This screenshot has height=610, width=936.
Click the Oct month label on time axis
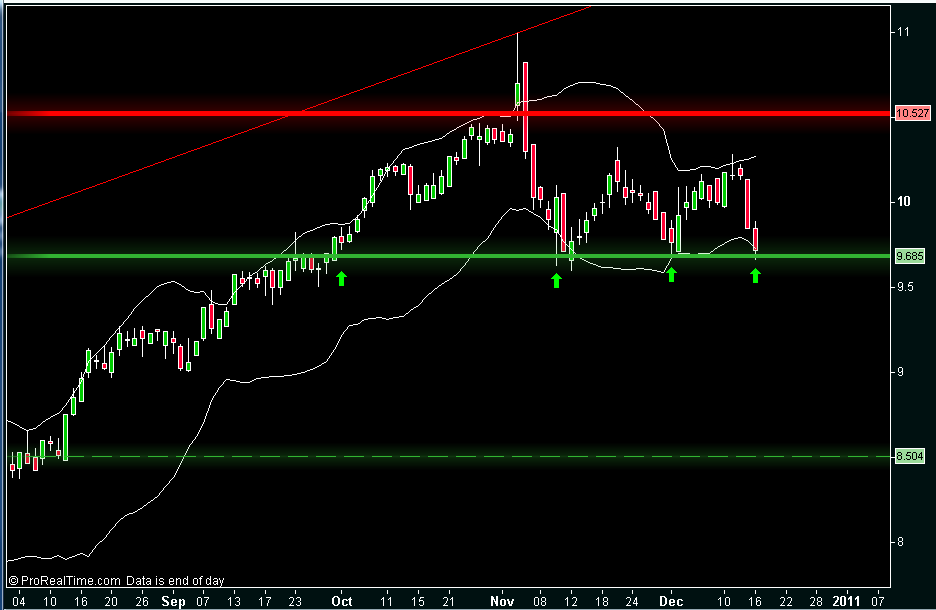(x=341, y=601)
